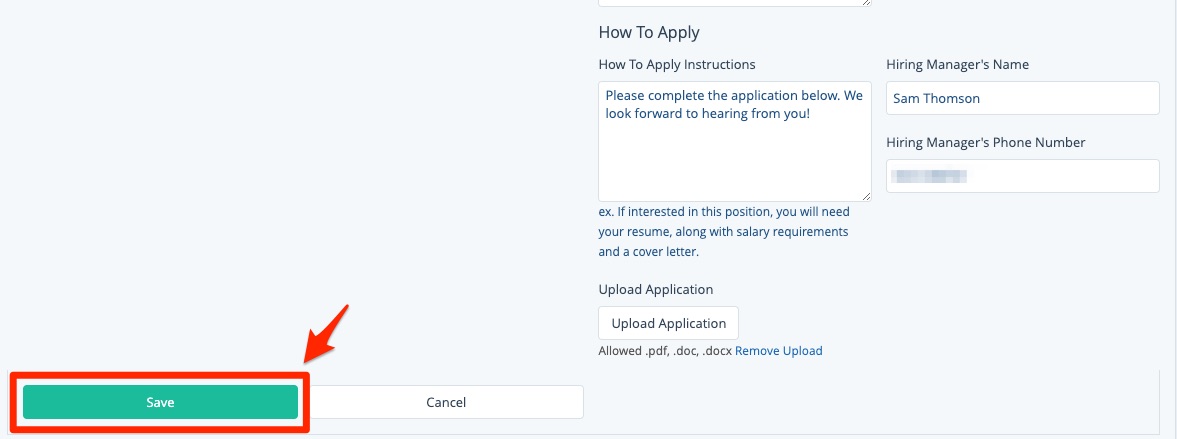Click the "How To Apply Instructions" label

tap(677, 64)
